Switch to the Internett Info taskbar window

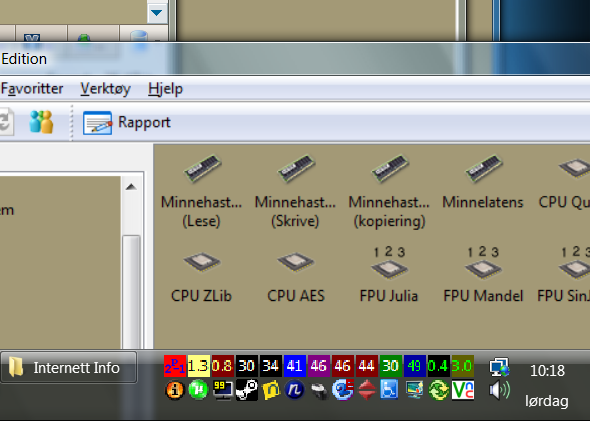pos(68,368)
